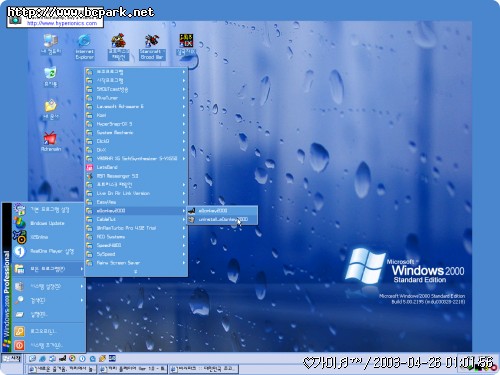Select RealOne Player entry in Start menu

pos(48,251)
